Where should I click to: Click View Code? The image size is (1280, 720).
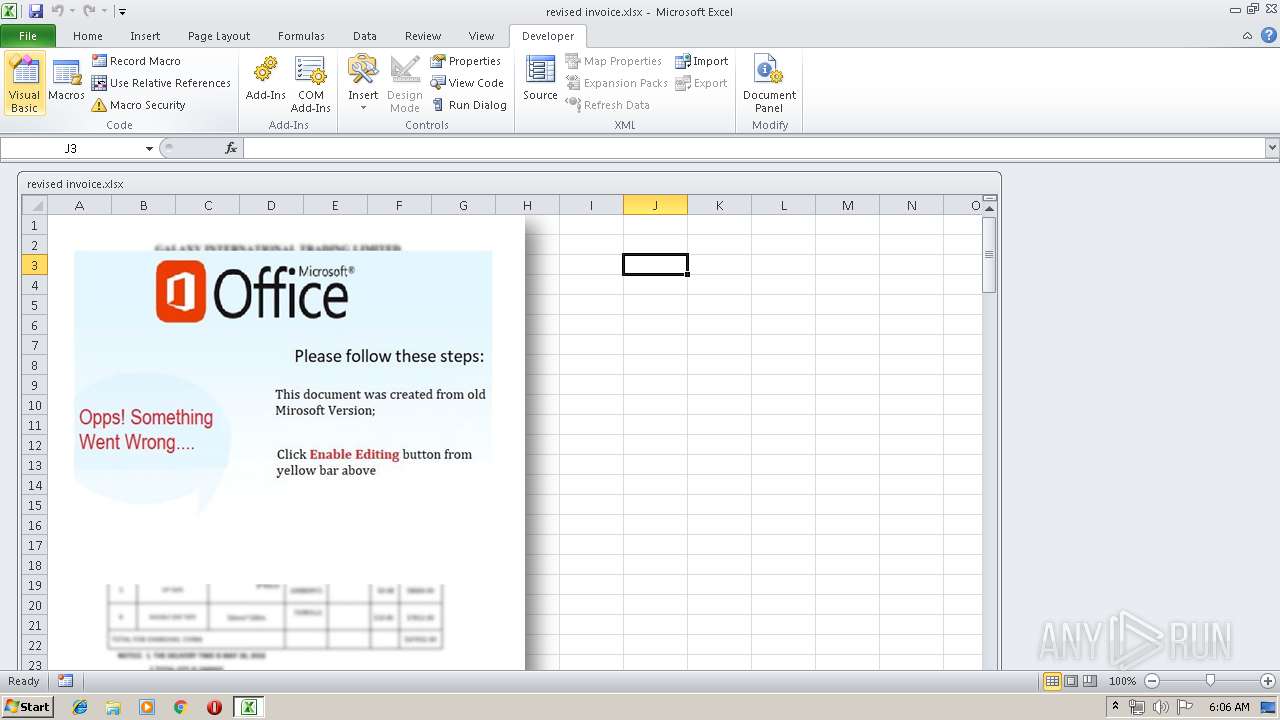pos(467,83)
